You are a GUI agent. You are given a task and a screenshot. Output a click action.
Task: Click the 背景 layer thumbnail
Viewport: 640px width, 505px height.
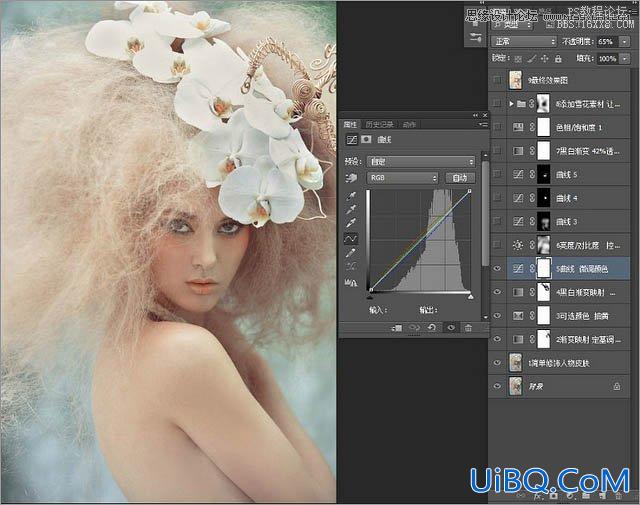click(516, 386)
